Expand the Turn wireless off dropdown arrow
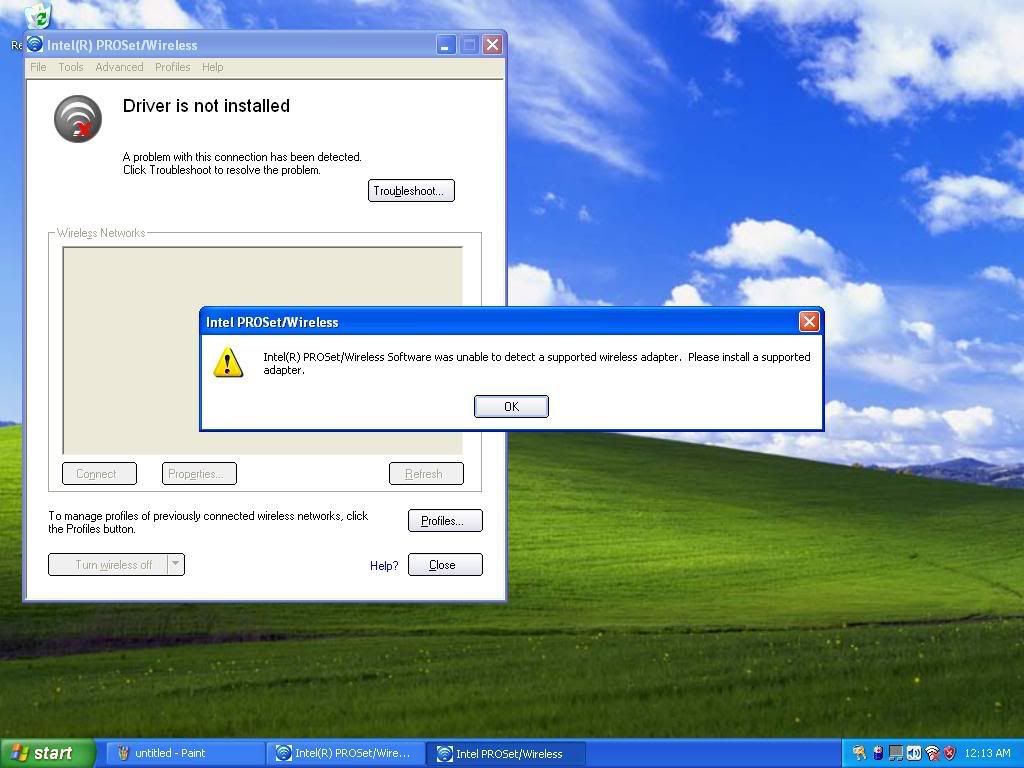 [x=176, y=564]
